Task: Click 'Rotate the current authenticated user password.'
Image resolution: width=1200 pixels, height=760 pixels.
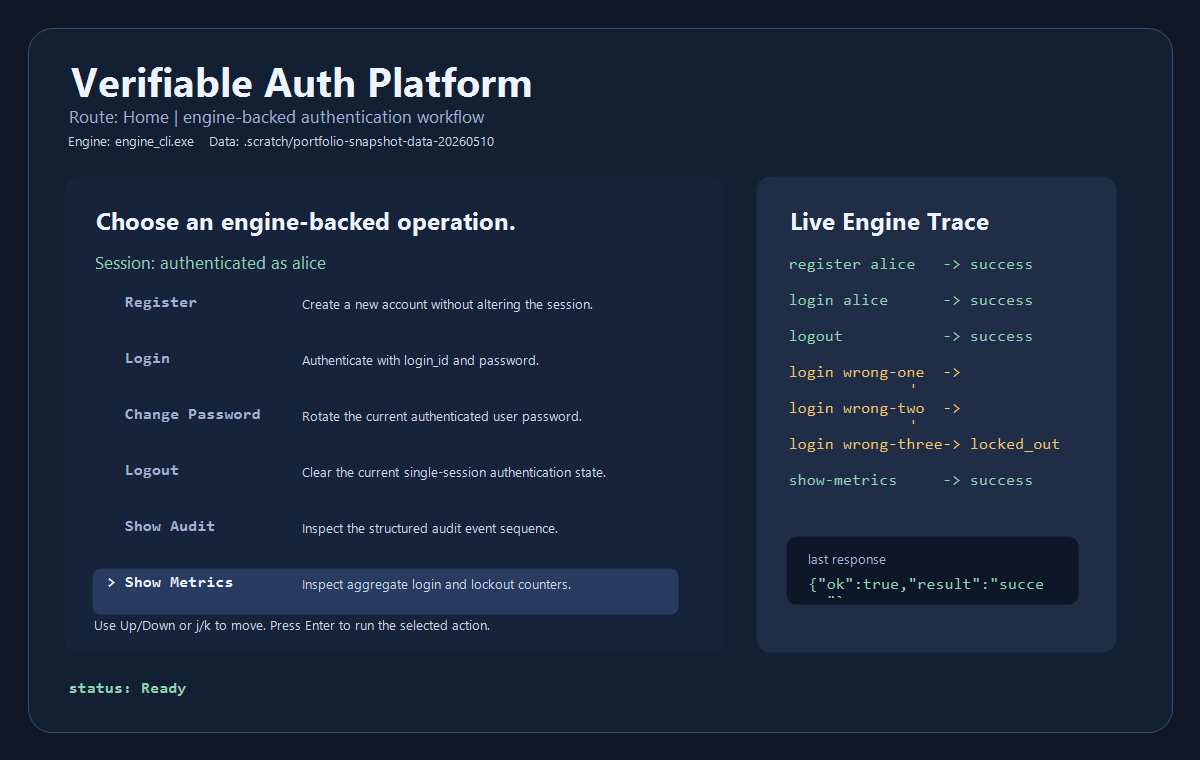Action: tap(442, 416)
